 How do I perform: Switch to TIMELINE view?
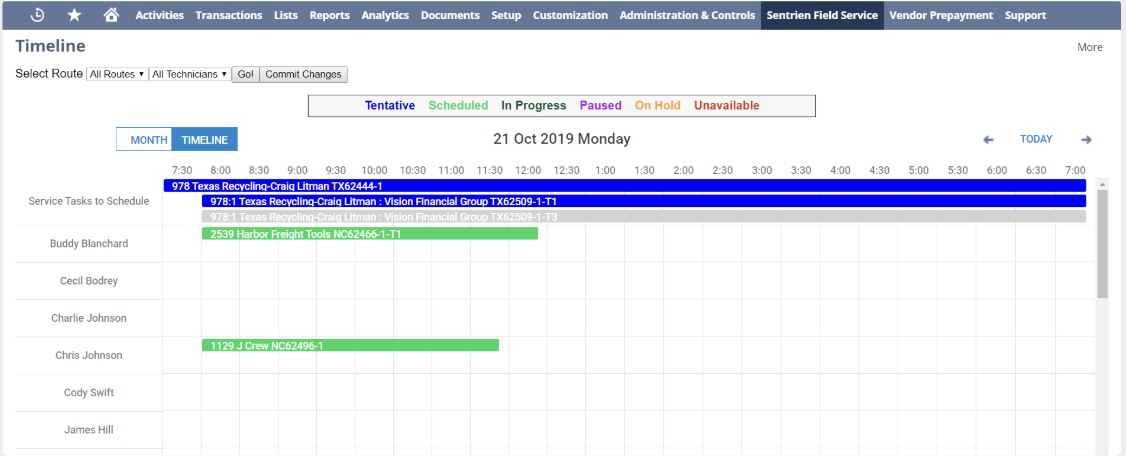click(204, 140)
